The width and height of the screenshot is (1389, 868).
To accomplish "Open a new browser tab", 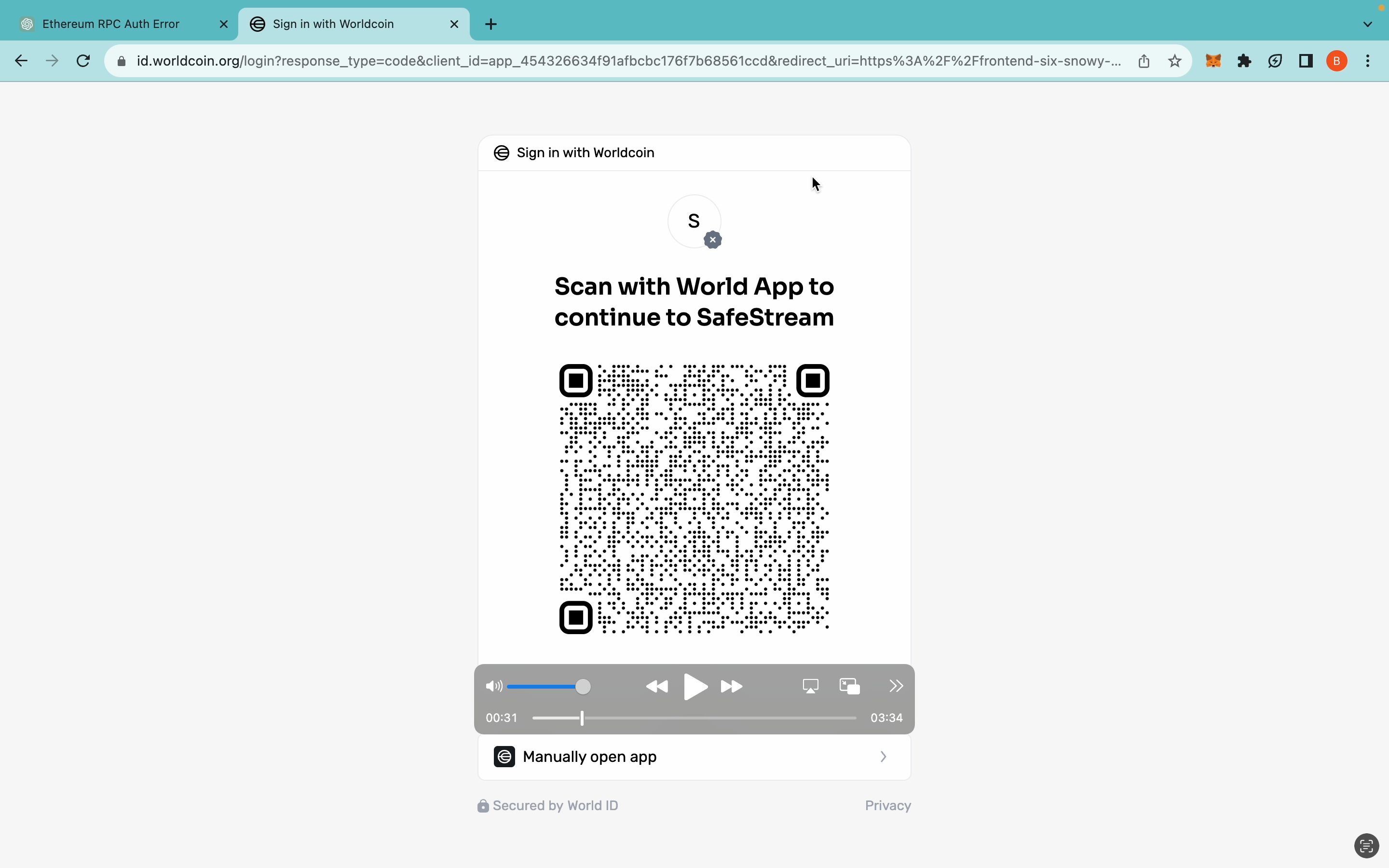I will point(491,24).
